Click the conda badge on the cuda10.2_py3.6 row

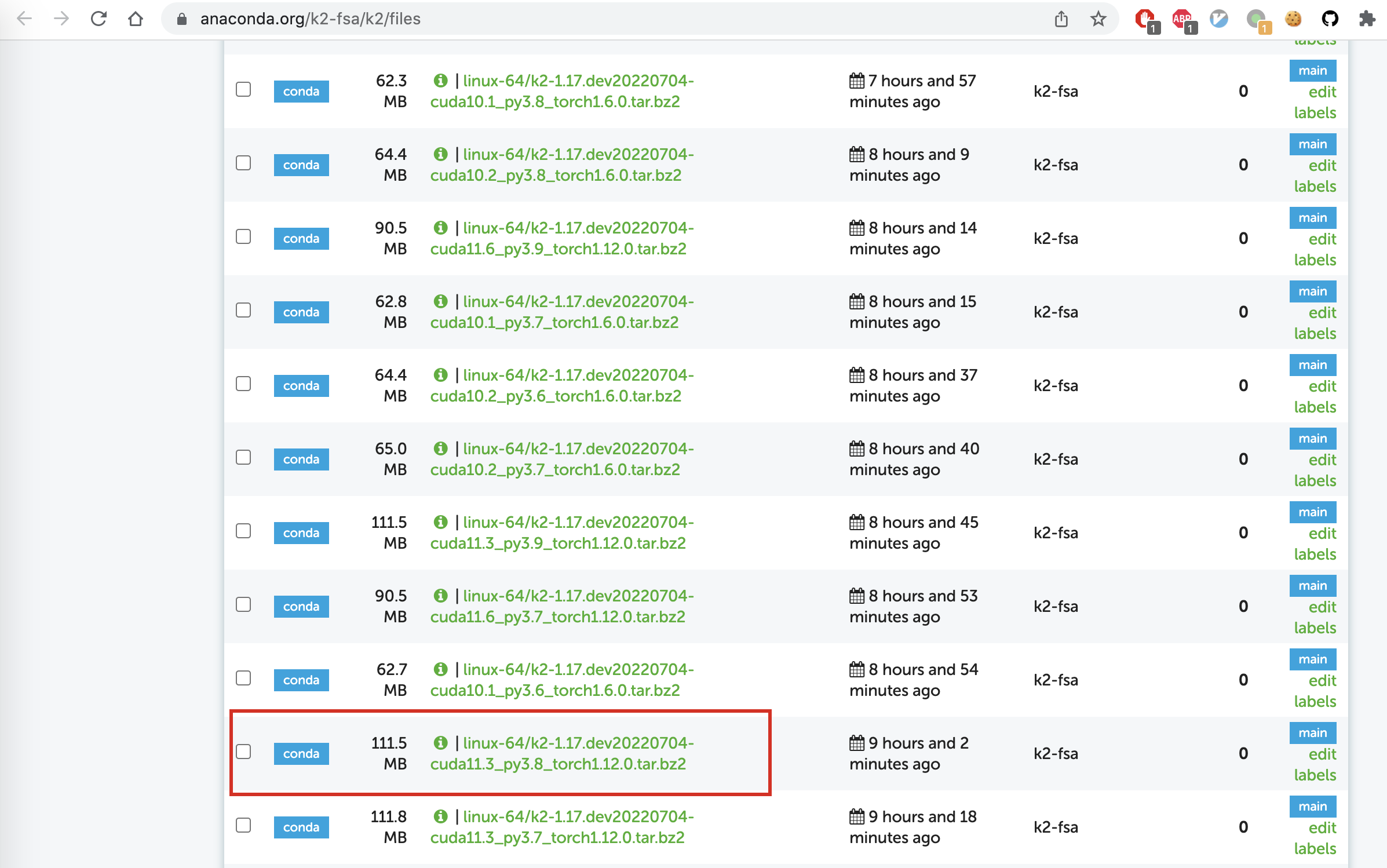click(x=301, y=385)
